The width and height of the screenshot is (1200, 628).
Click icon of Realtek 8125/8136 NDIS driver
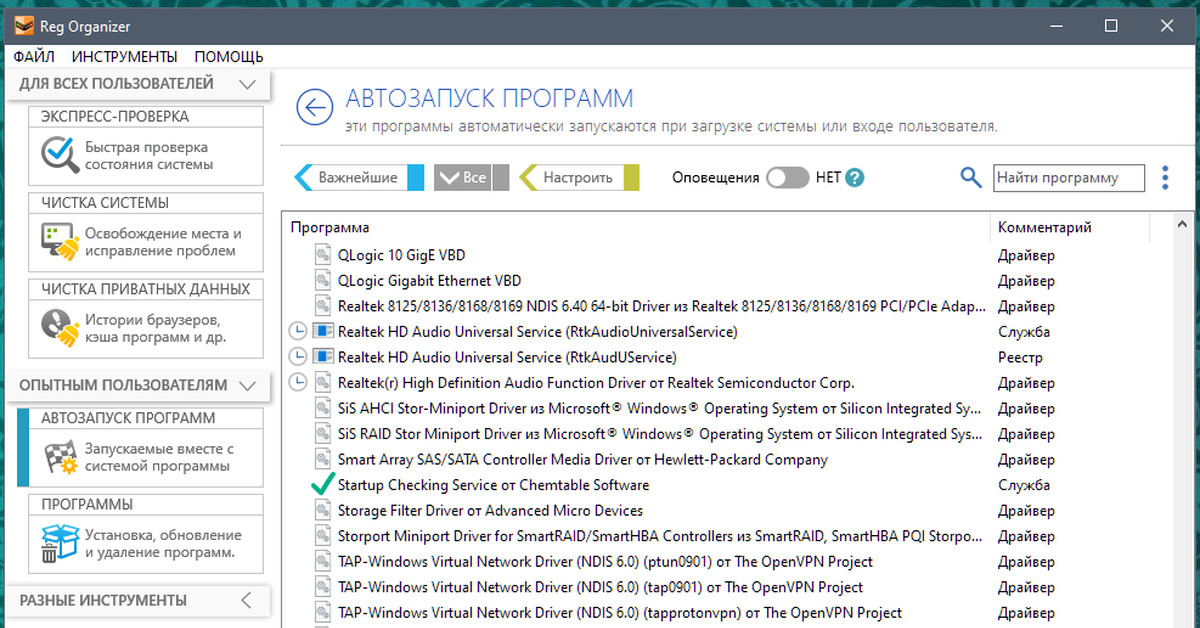click(x=322, y=305)
